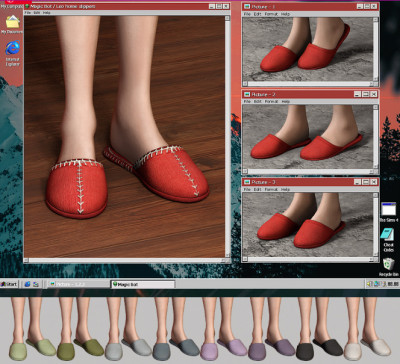
Task: Open File menu in Magic Bot window
Action: [x=28, y=13]
